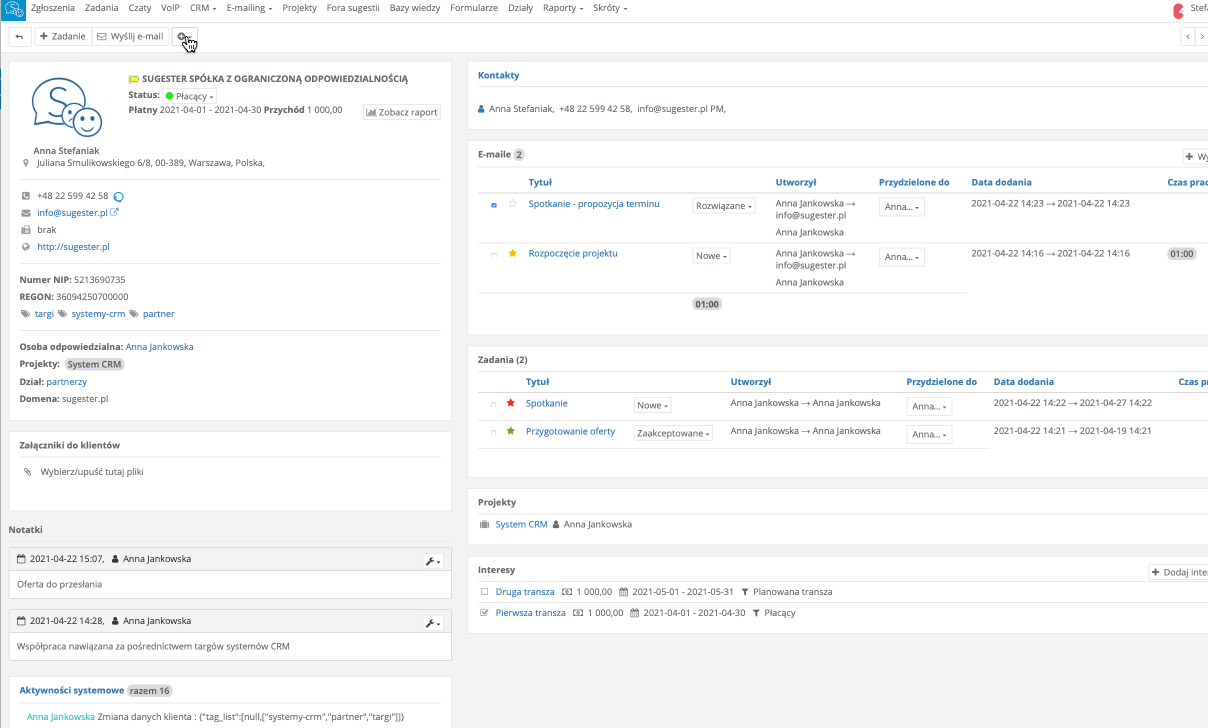The image size is (1208, 728).
Task: Open wrench menu on Oferta do przesłania note
Action: point(433,561)
